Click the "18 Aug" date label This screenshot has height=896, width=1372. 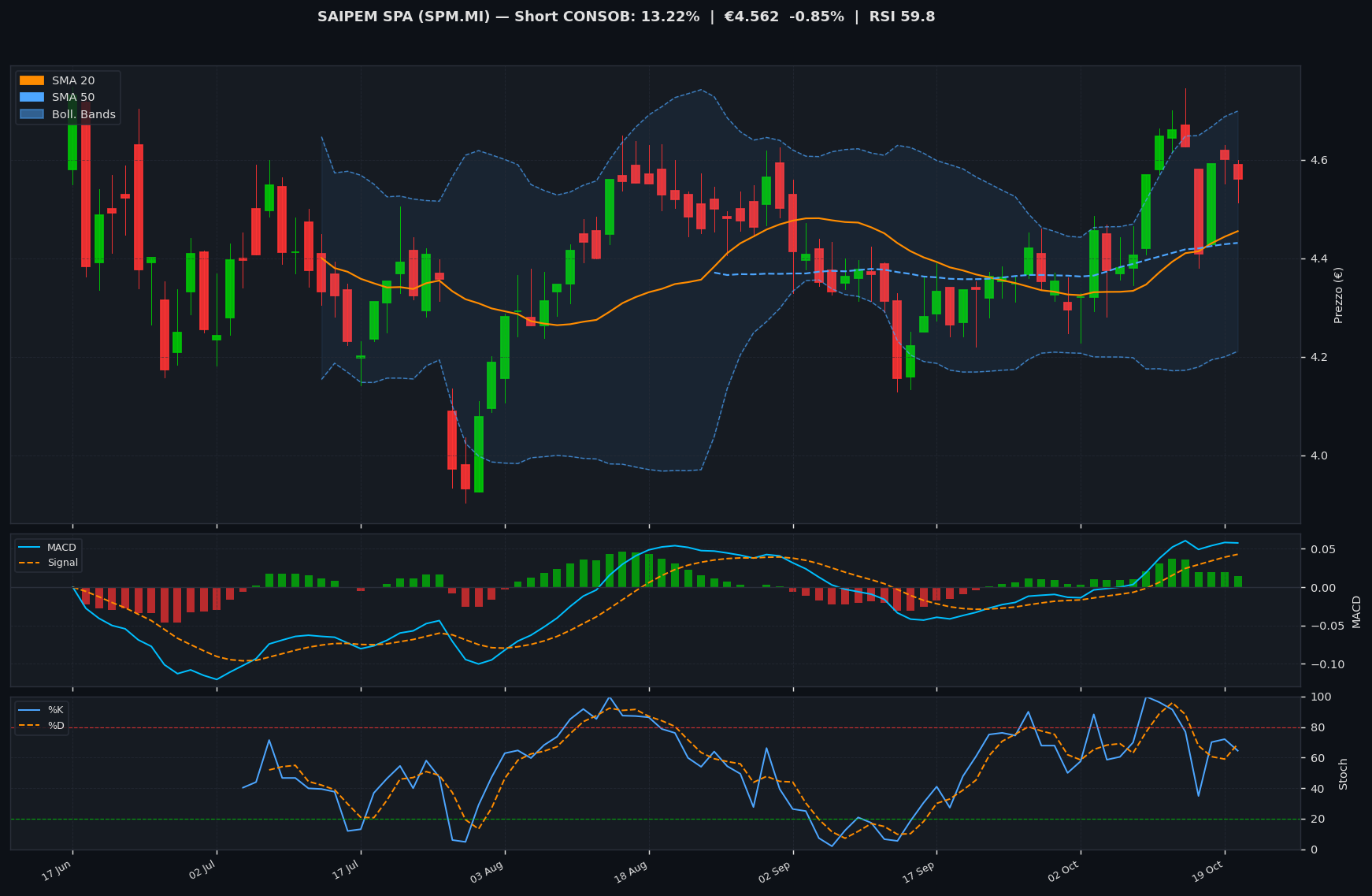[x=631, y=872]
